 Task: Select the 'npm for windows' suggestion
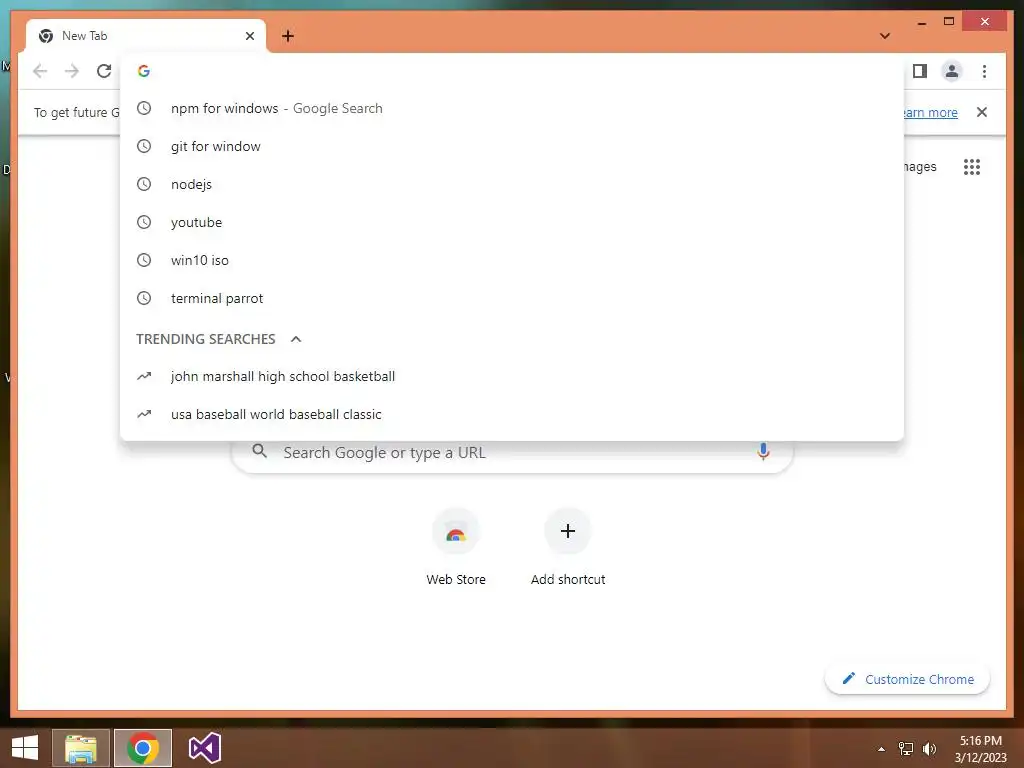click(x=512, y=108)
